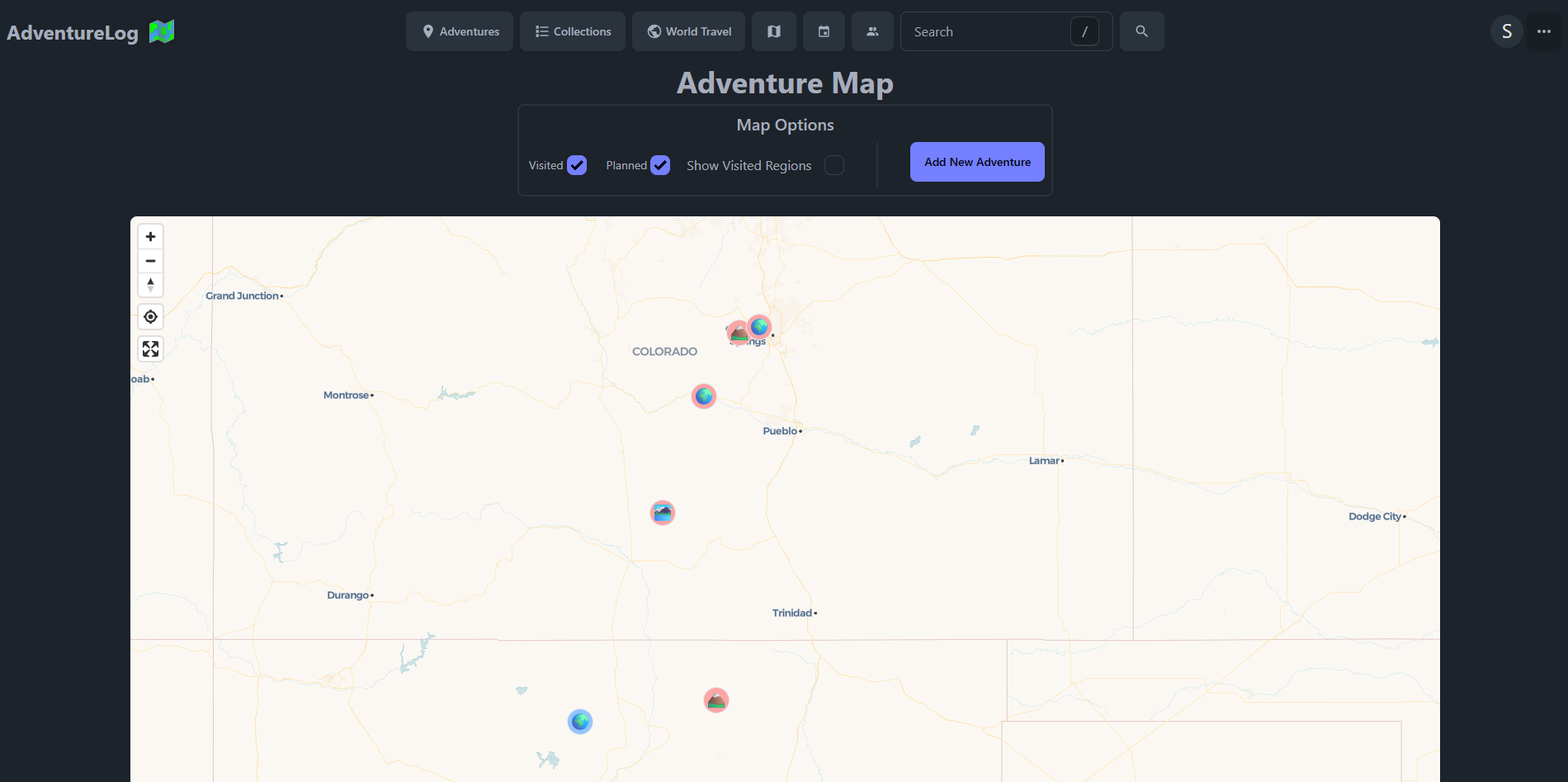1568x782 pixels.
Task: Click the Add New Adventure button
Action: 976,162
